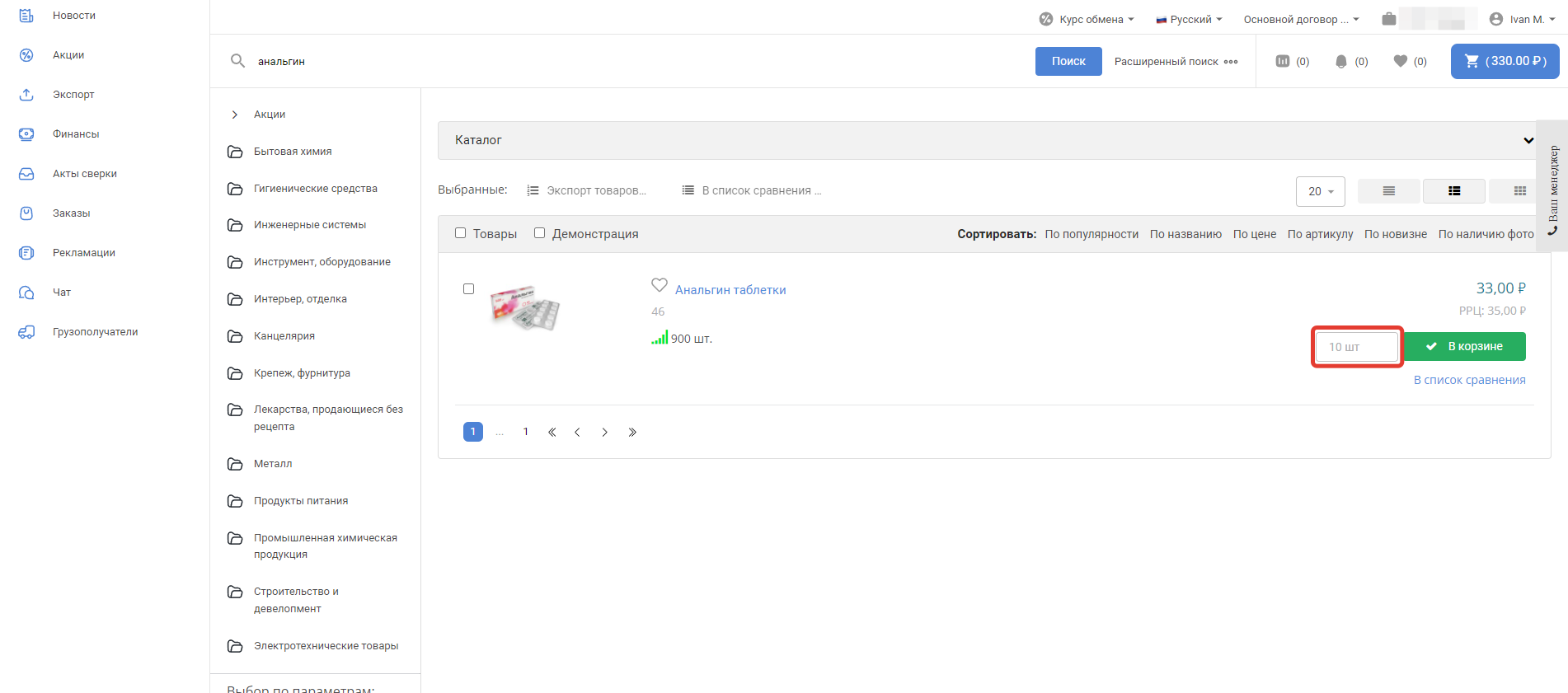Open Чат in the left sidebar

click(x=62, y=293)
